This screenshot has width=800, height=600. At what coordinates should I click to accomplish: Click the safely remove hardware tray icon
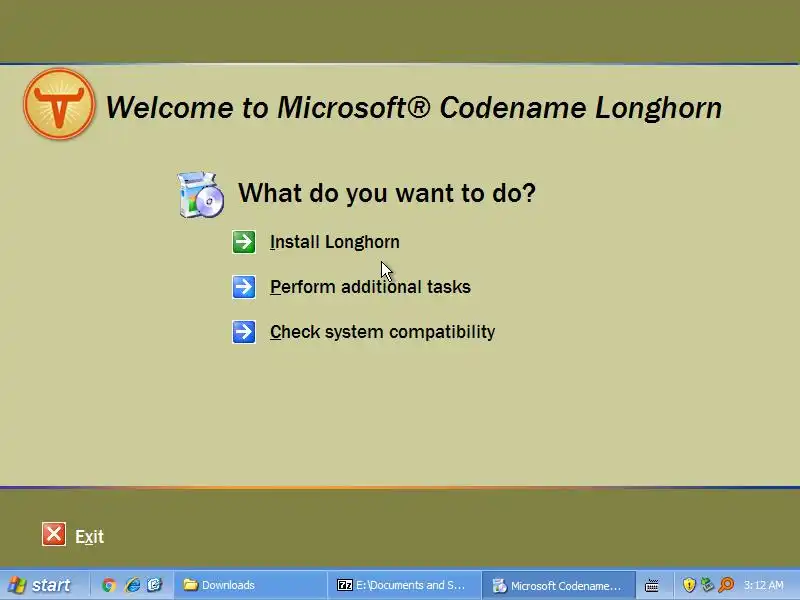click(707, 585)
